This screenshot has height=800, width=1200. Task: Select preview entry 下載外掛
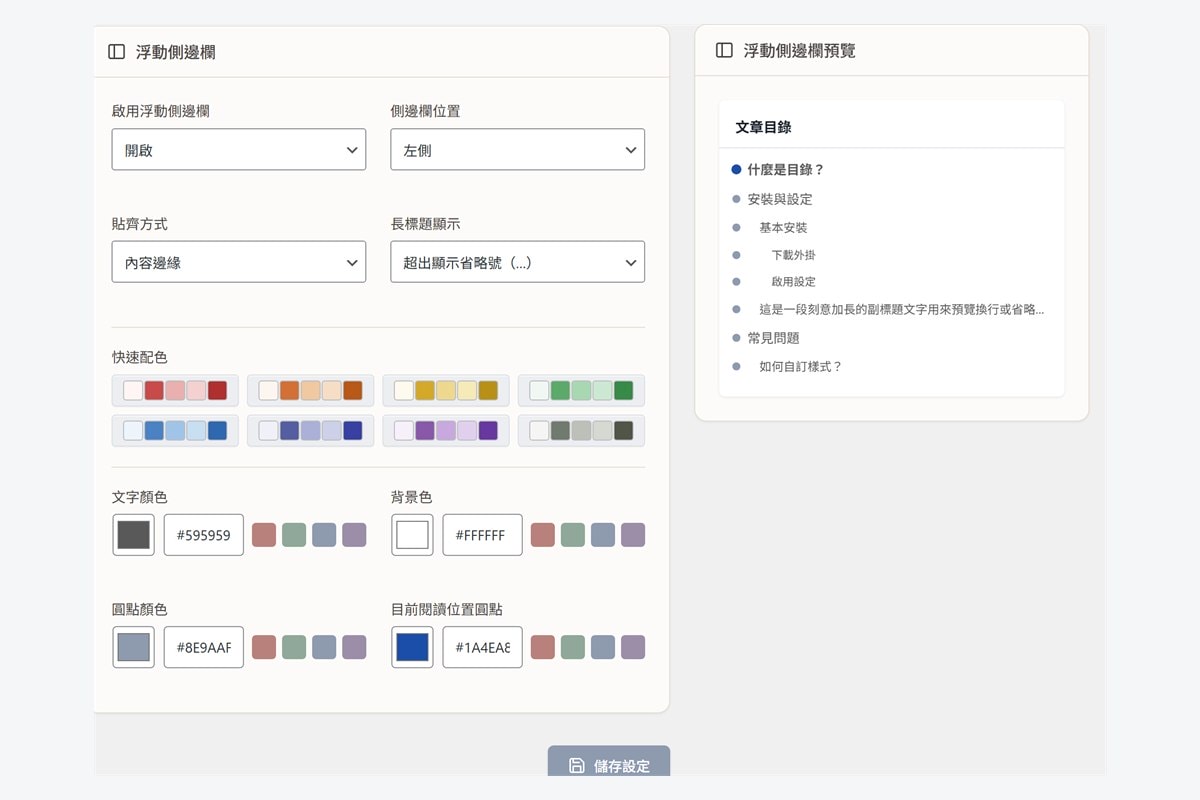(794, 255)
